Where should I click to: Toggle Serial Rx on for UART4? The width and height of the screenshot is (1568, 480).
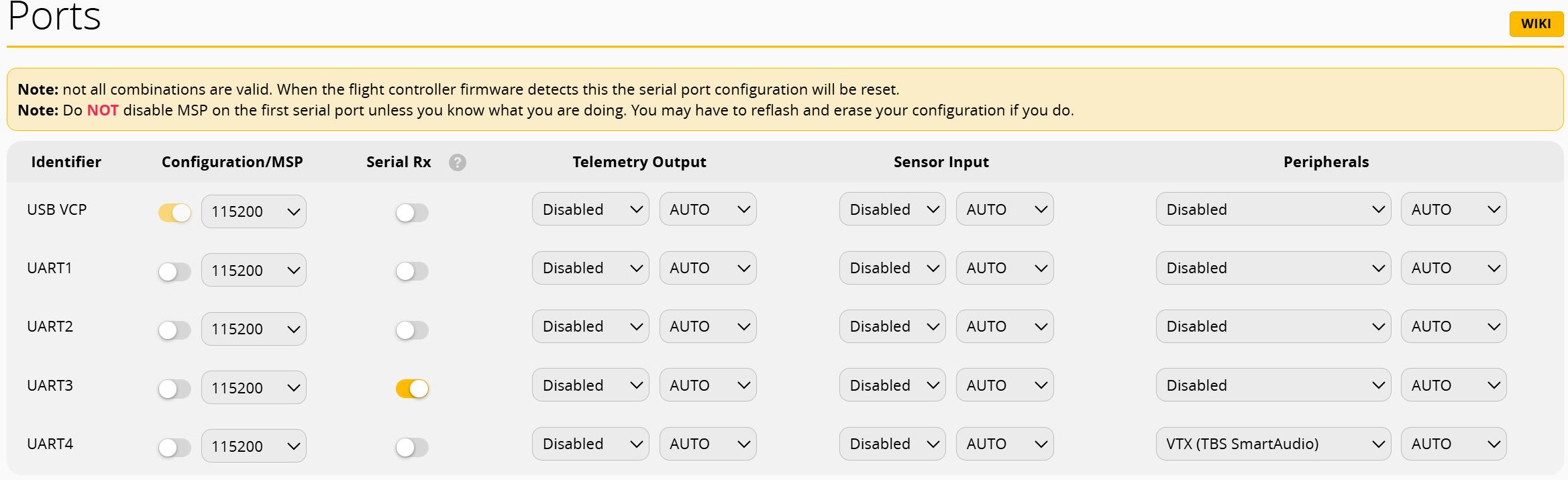pyautogui.click(x=412, y=447)
